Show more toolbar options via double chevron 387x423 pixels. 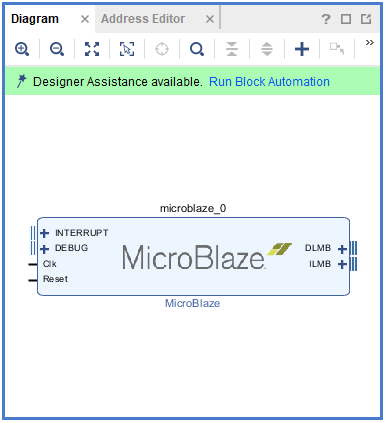tap(370, 43)
